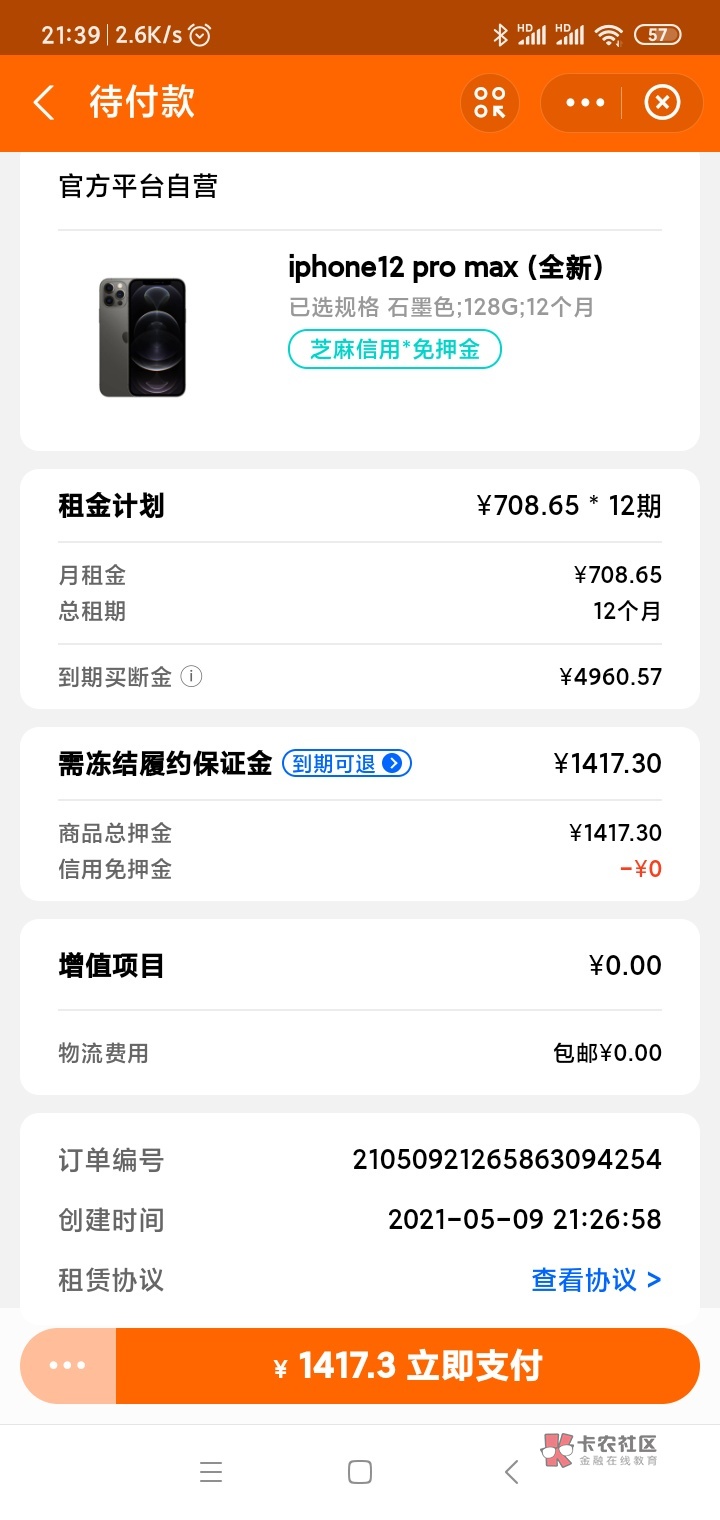Close the mini-program with X icon
Image resolution: width=720 pixels, height=1520 pixels.
click(661, 103)
